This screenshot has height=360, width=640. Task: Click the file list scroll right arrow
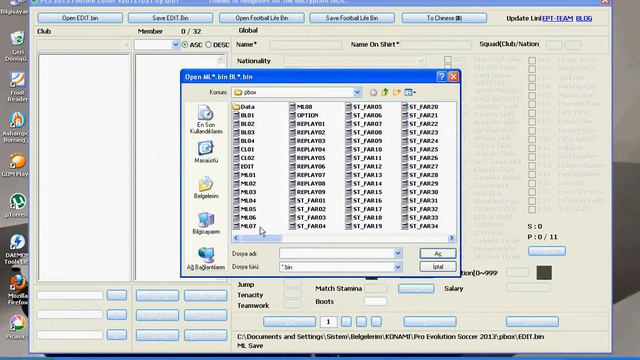pyautogui.click(x=451, y=238)
